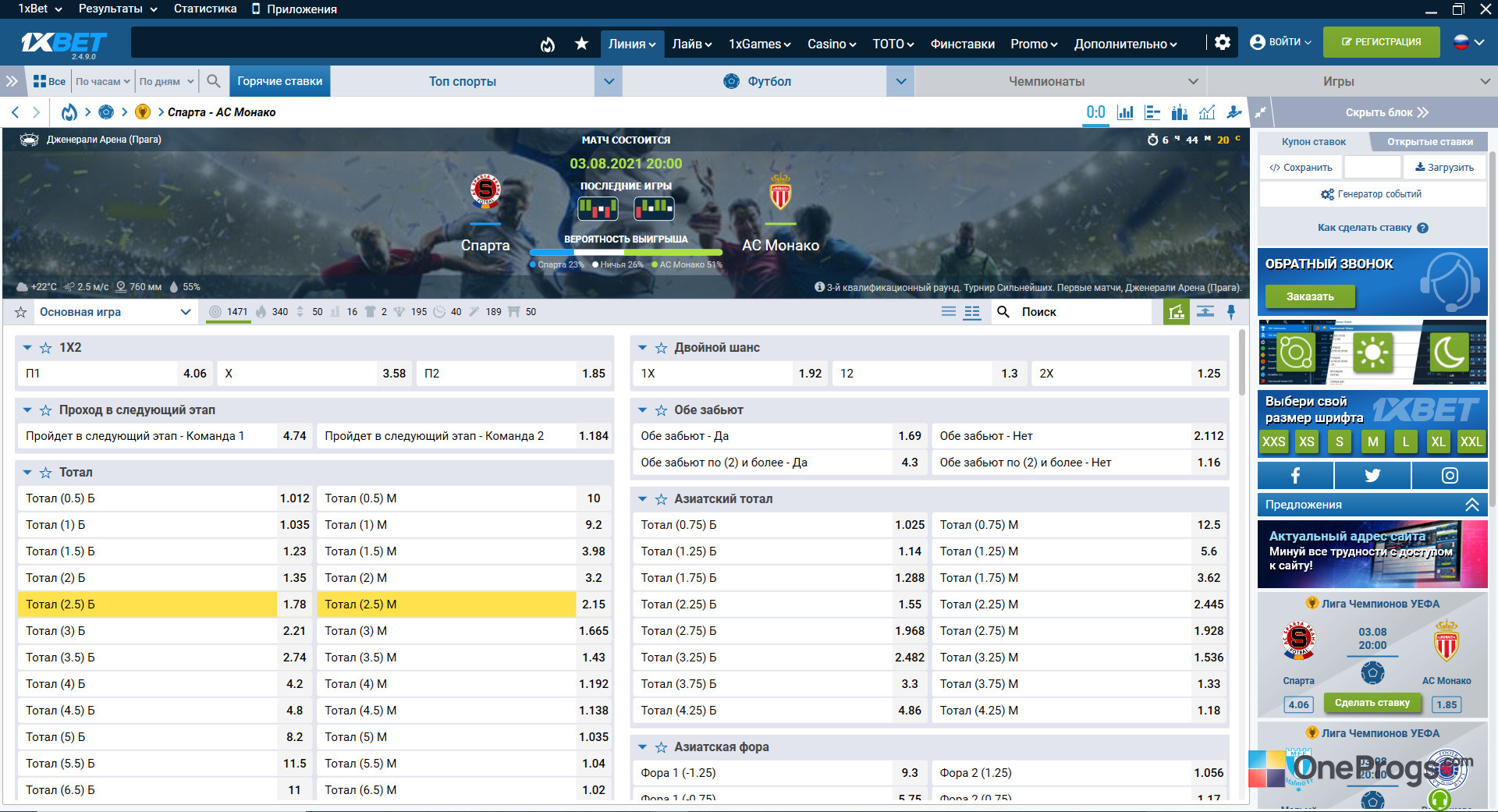Click the Заказать callback button
The image size is (1498, 812).
(1310, 296)
